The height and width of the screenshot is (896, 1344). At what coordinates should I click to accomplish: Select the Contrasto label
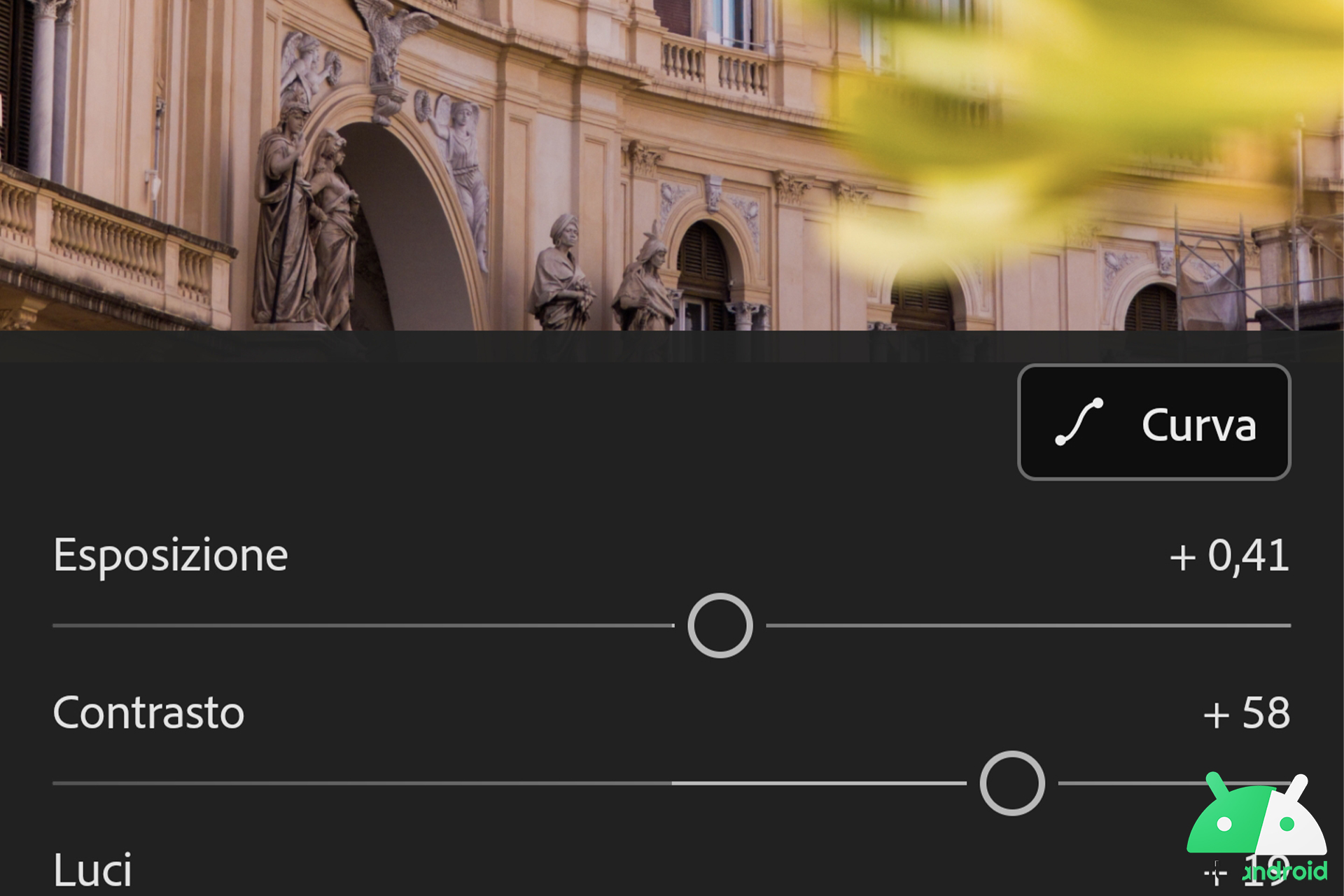click(x=148, y=713)
